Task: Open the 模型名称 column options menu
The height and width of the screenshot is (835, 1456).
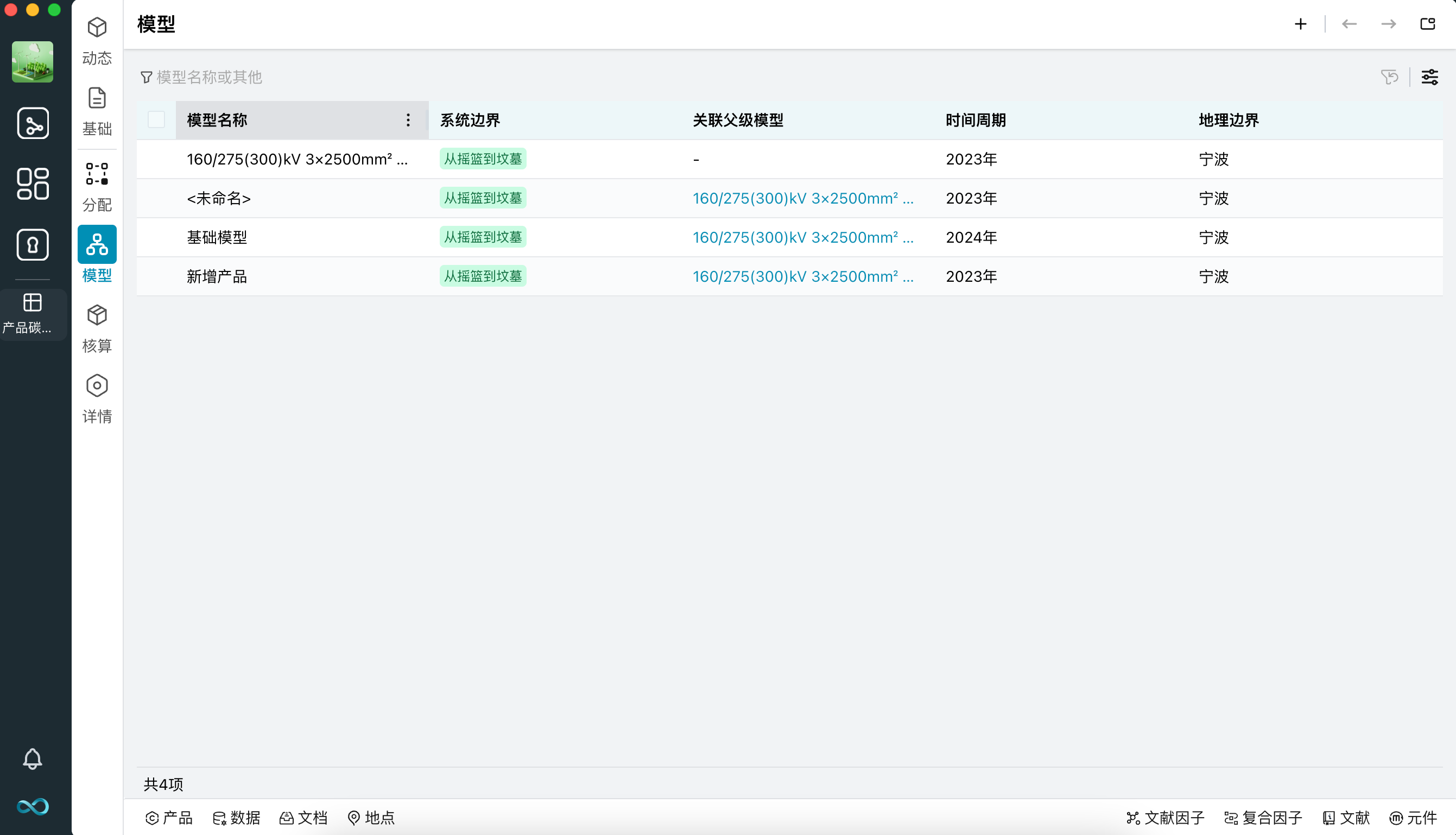Action: (x=408, y=120)
